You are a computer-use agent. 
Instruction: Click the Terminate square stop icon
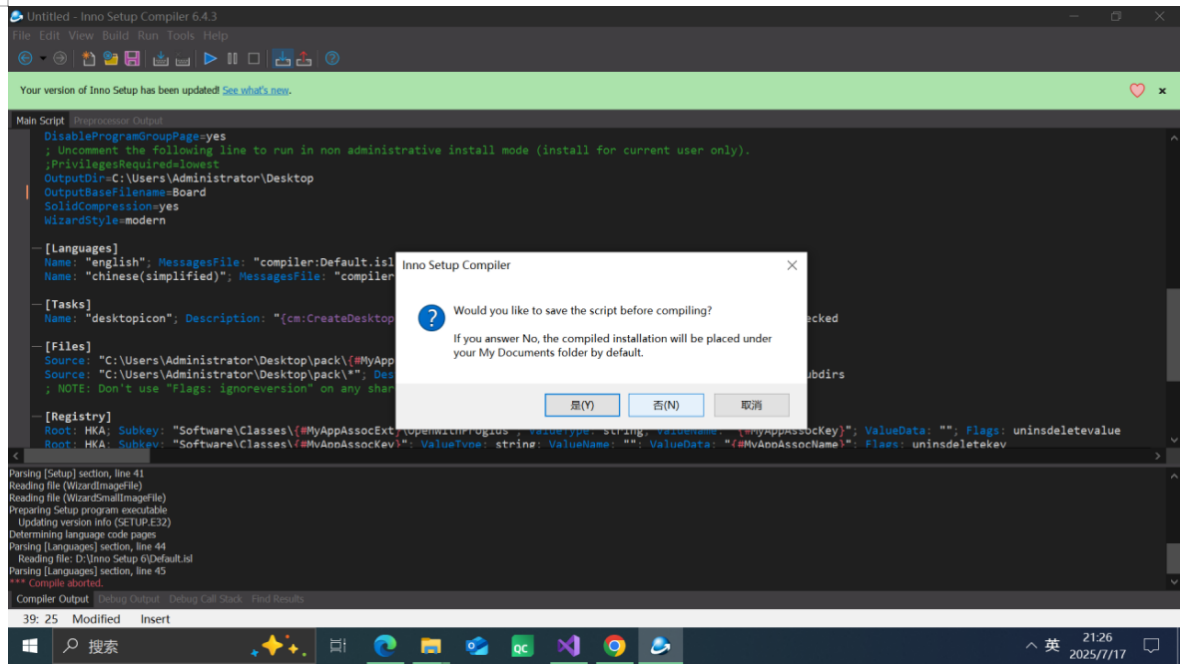[254, 59]
